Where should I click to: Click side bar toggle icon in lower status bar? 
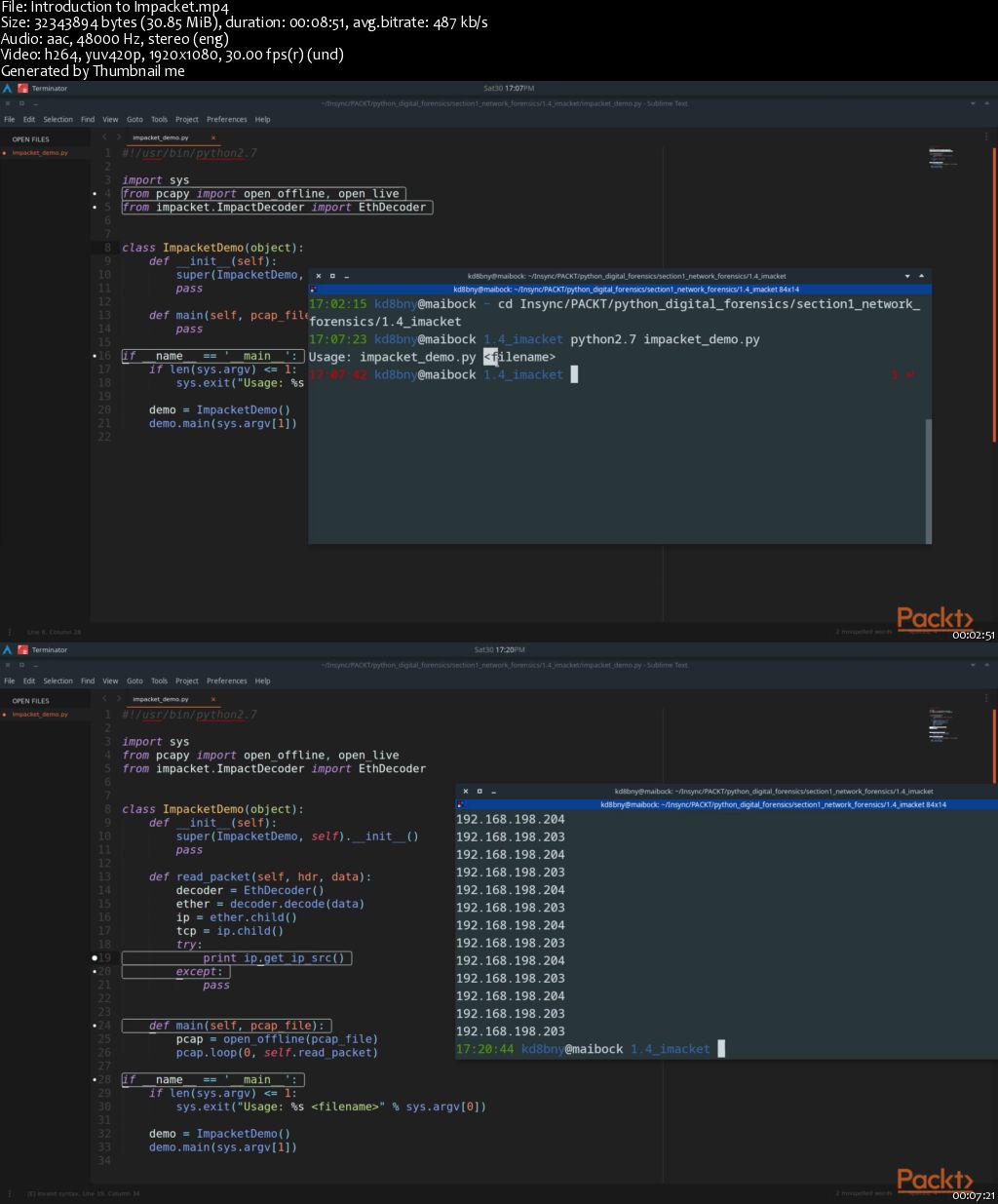11,1194
